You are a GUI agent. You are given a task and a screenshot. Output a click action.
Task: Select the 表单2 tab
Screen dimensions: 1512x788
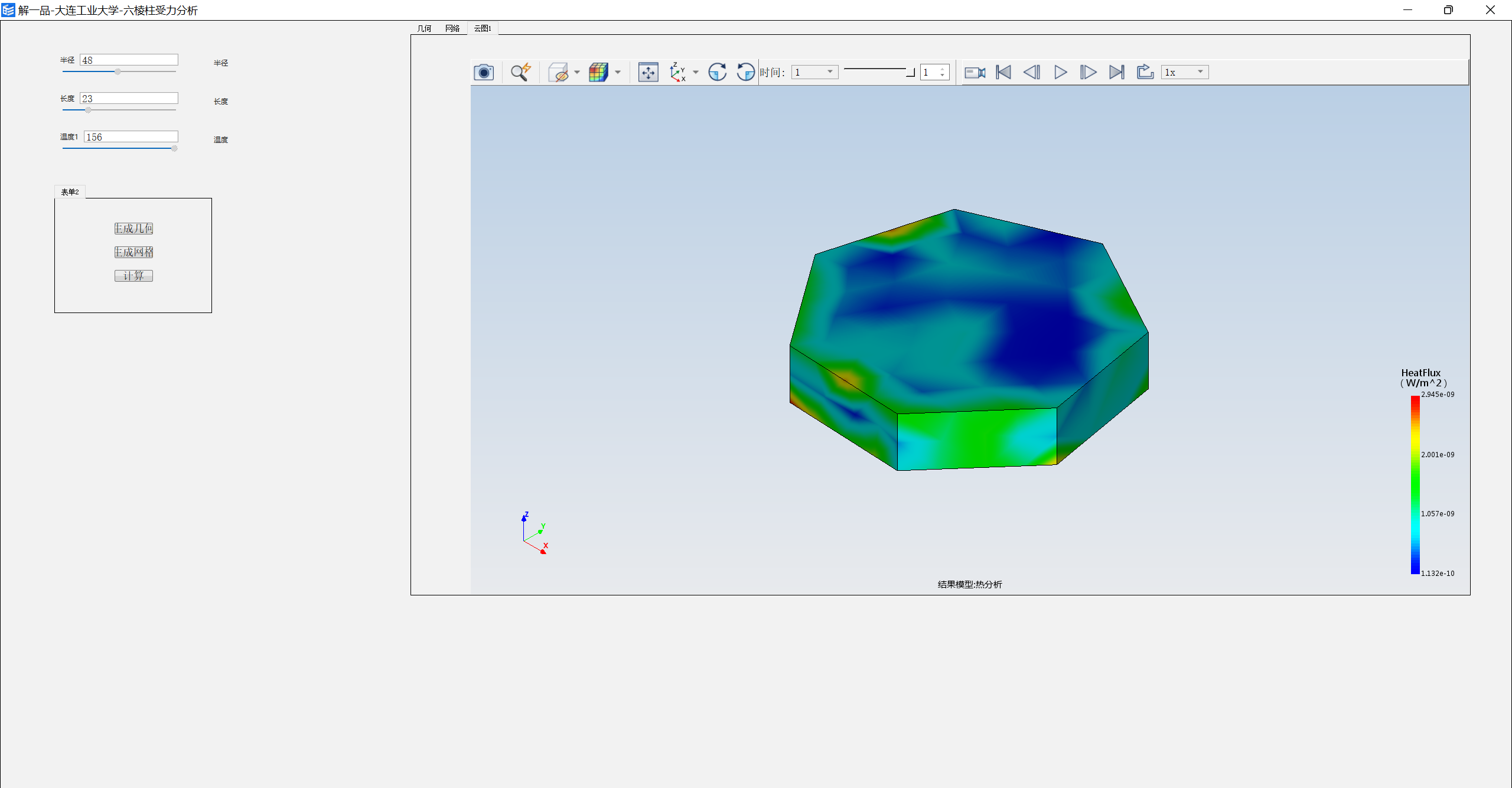point(70,192)
